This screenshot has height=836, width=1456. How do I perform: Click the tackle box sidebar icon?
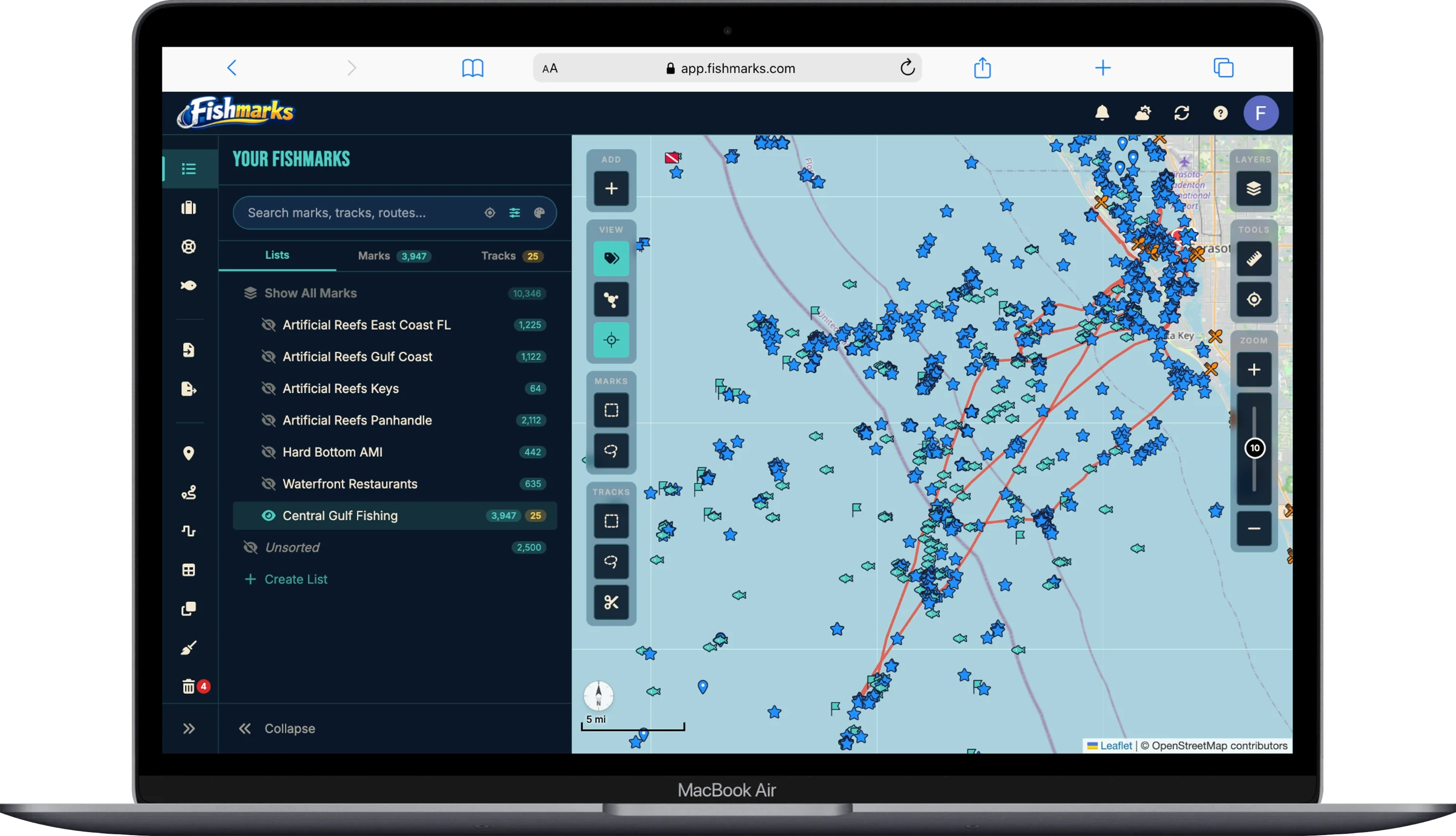pos(189,208)
